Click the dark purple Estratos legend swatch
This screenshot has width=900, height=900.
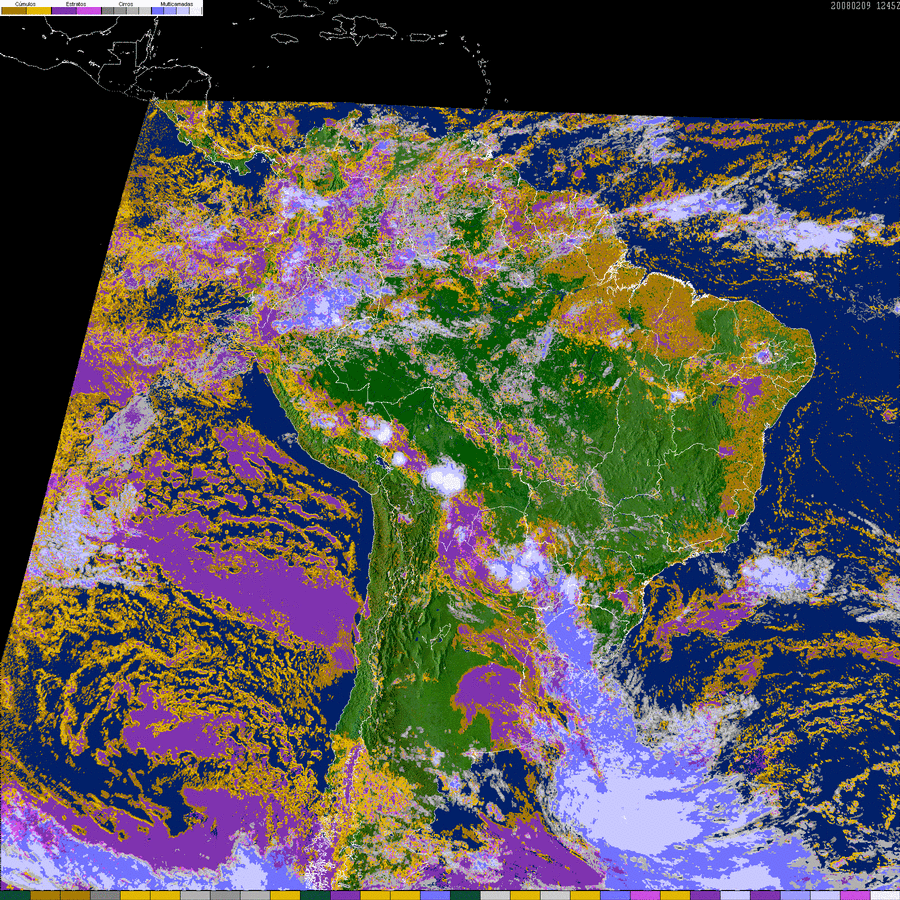[64, 10]
